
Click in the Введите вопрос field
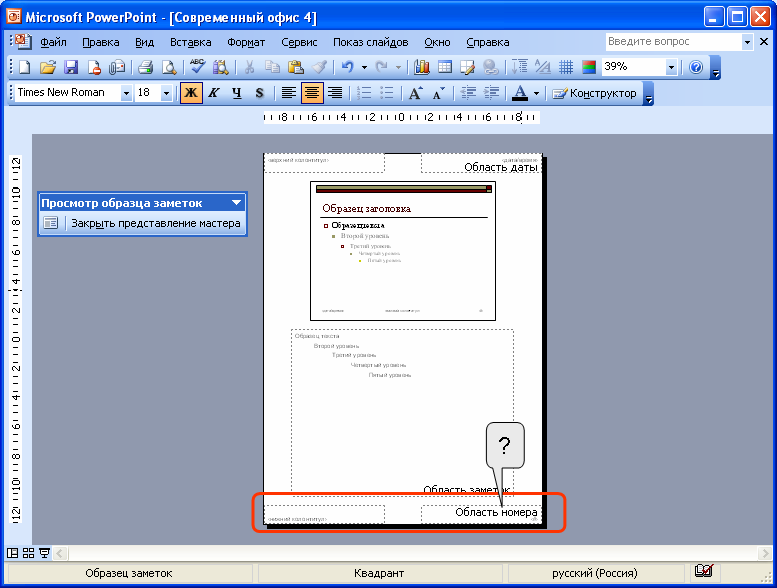[674, 42]
